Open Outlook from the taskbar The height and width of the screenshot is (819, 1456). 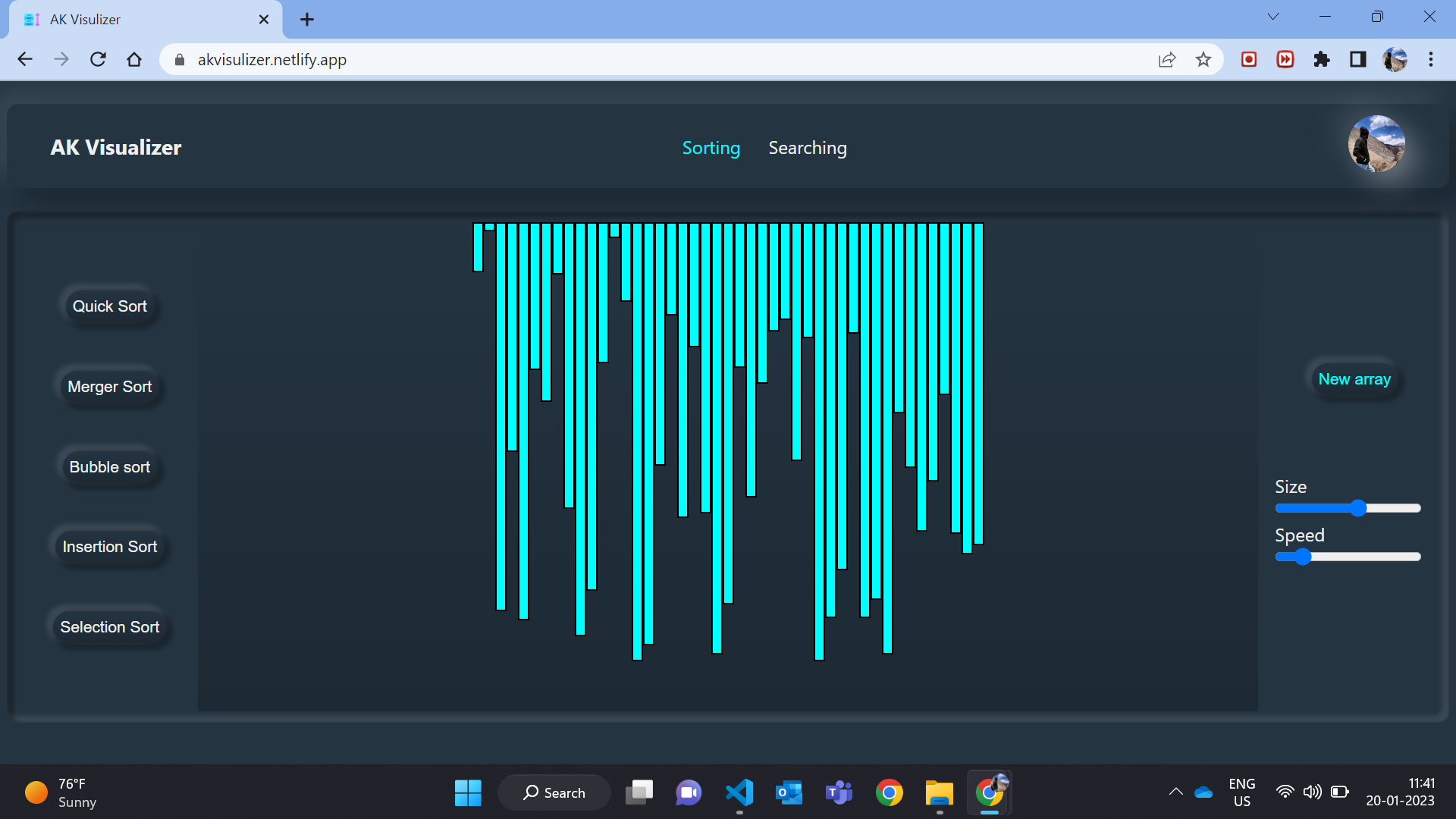(x=789, y=792)
